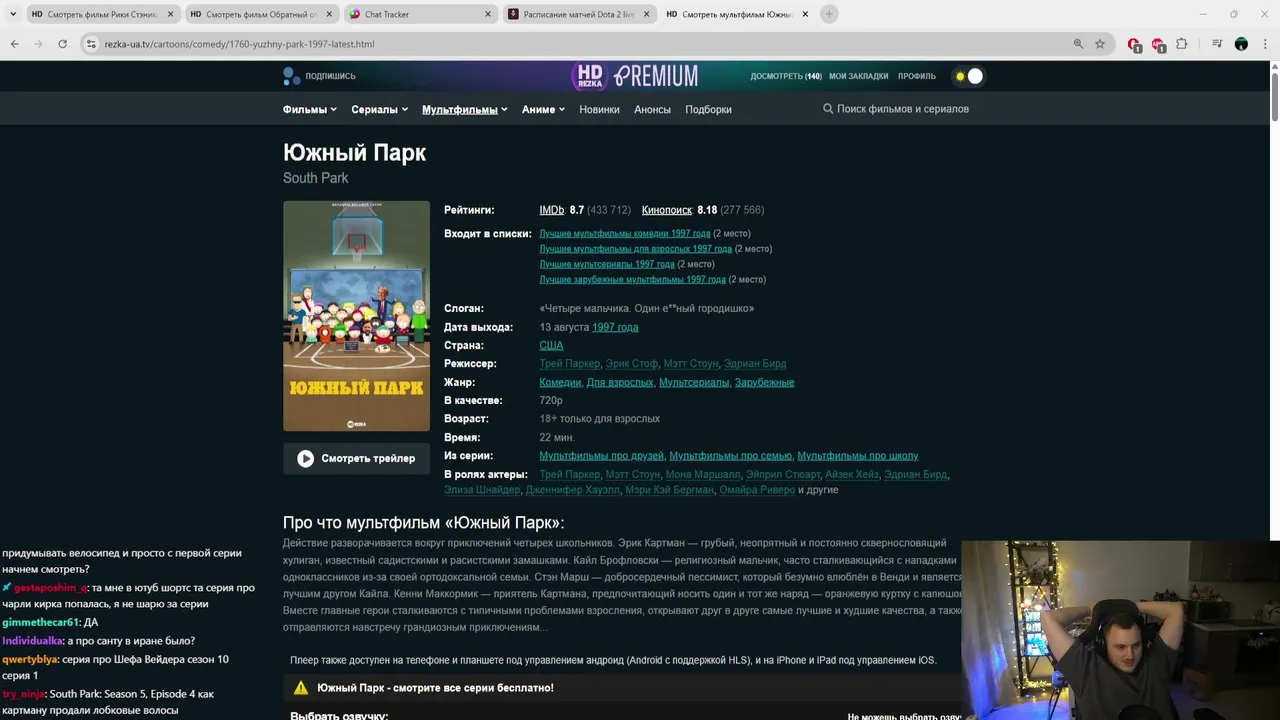1280x720 pixels.
Task: Click chat username gimmethecar61
Action: pos(39,623)
